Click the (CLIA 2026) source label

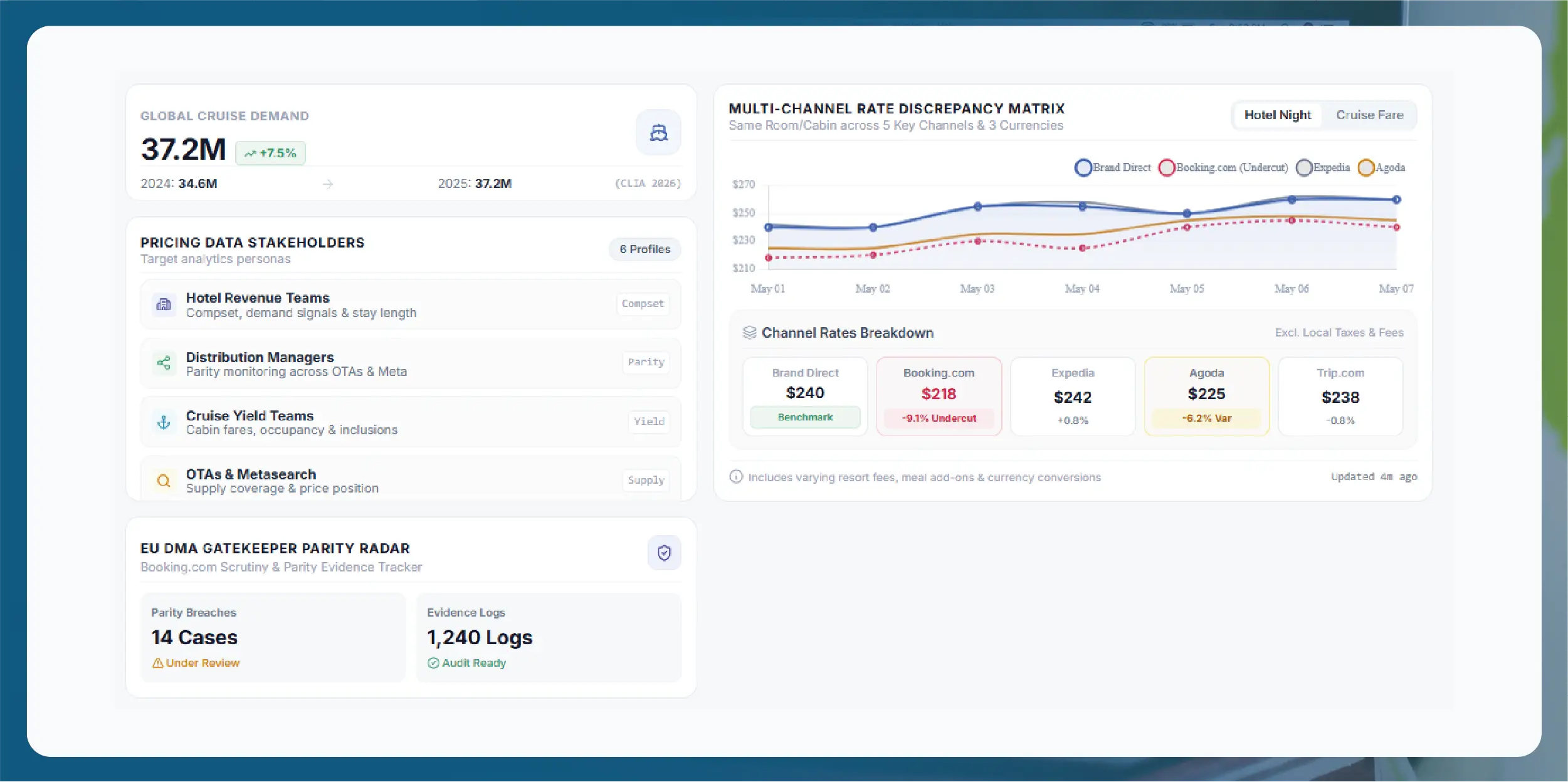point(648,184)
